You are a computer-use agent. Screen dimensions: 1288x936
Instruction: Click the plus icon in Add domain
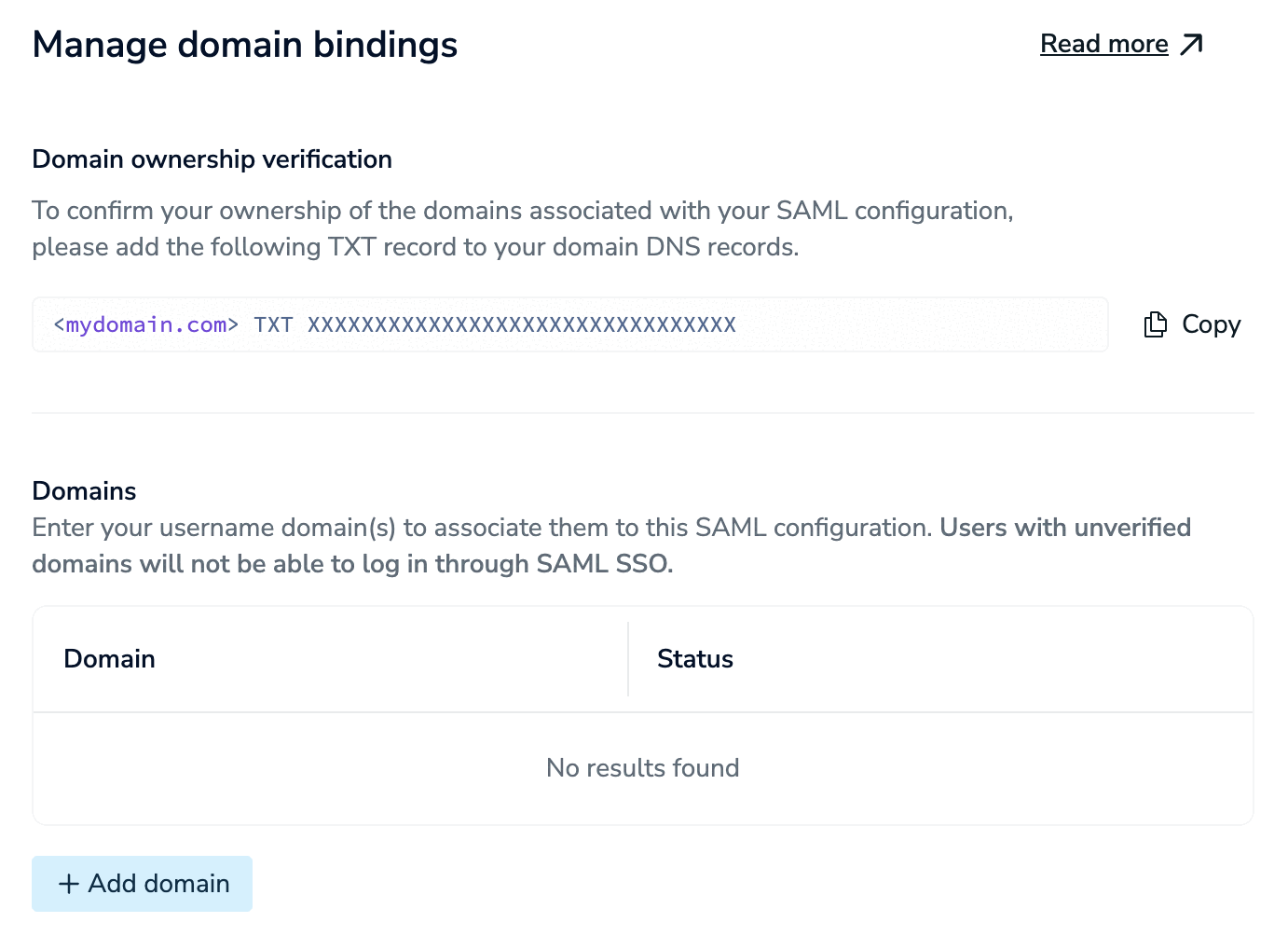[69, 884]
